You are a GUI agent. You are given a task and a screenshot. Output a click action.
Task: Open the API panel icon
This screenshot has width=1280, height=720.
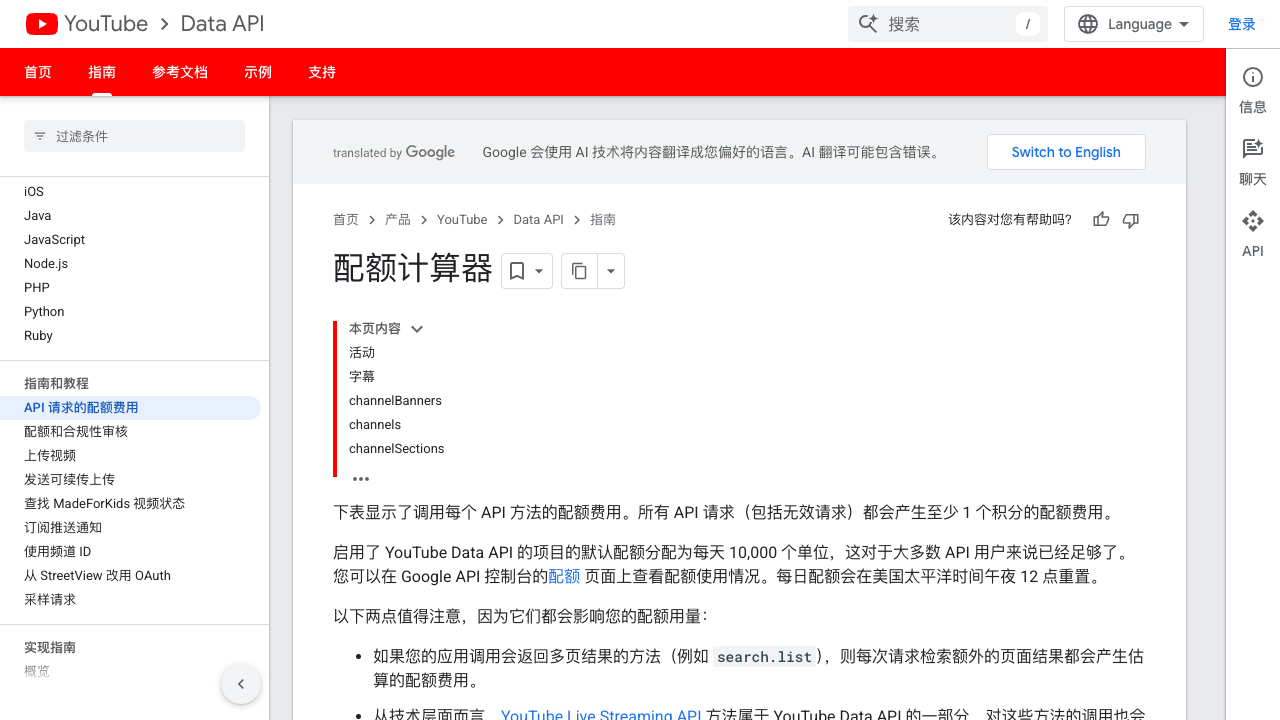point(1253,221)
